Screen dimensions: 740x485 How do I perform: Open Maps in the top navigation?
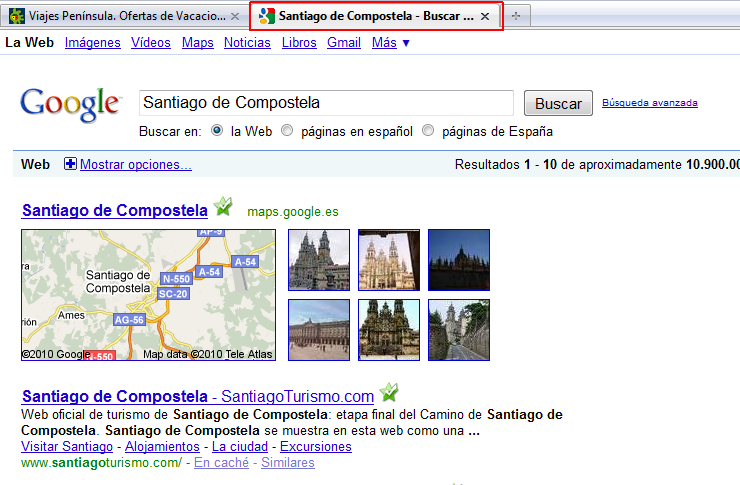[x=198, y=42]
